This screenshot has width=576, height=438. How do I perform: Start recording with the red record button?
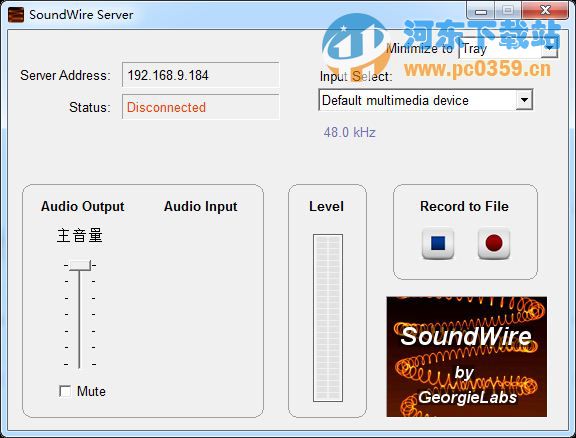tap(494, 244)
